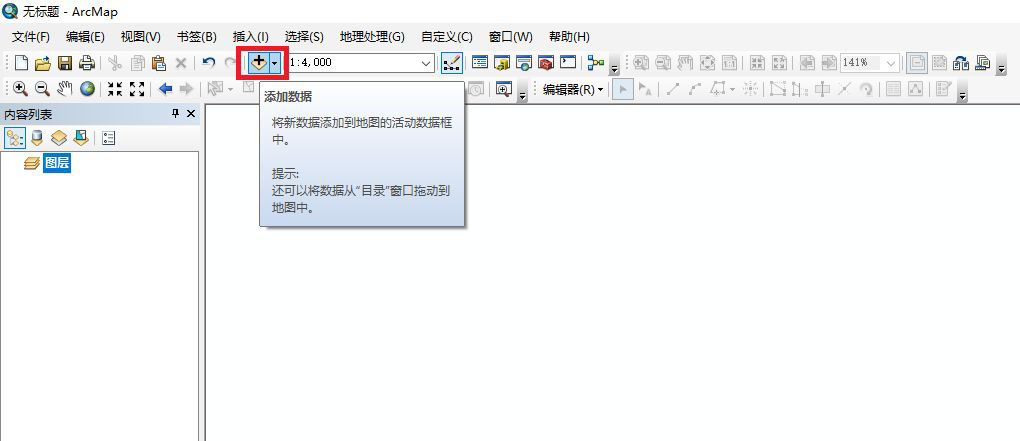Select the Edit Annotation tool
The width and height of the screenshot is (1020, 441).
[646, 89]
